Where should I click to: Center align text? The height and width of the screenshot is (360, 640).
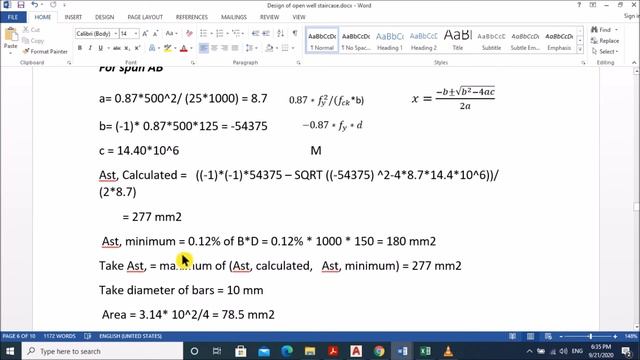(x=214, y=48)
